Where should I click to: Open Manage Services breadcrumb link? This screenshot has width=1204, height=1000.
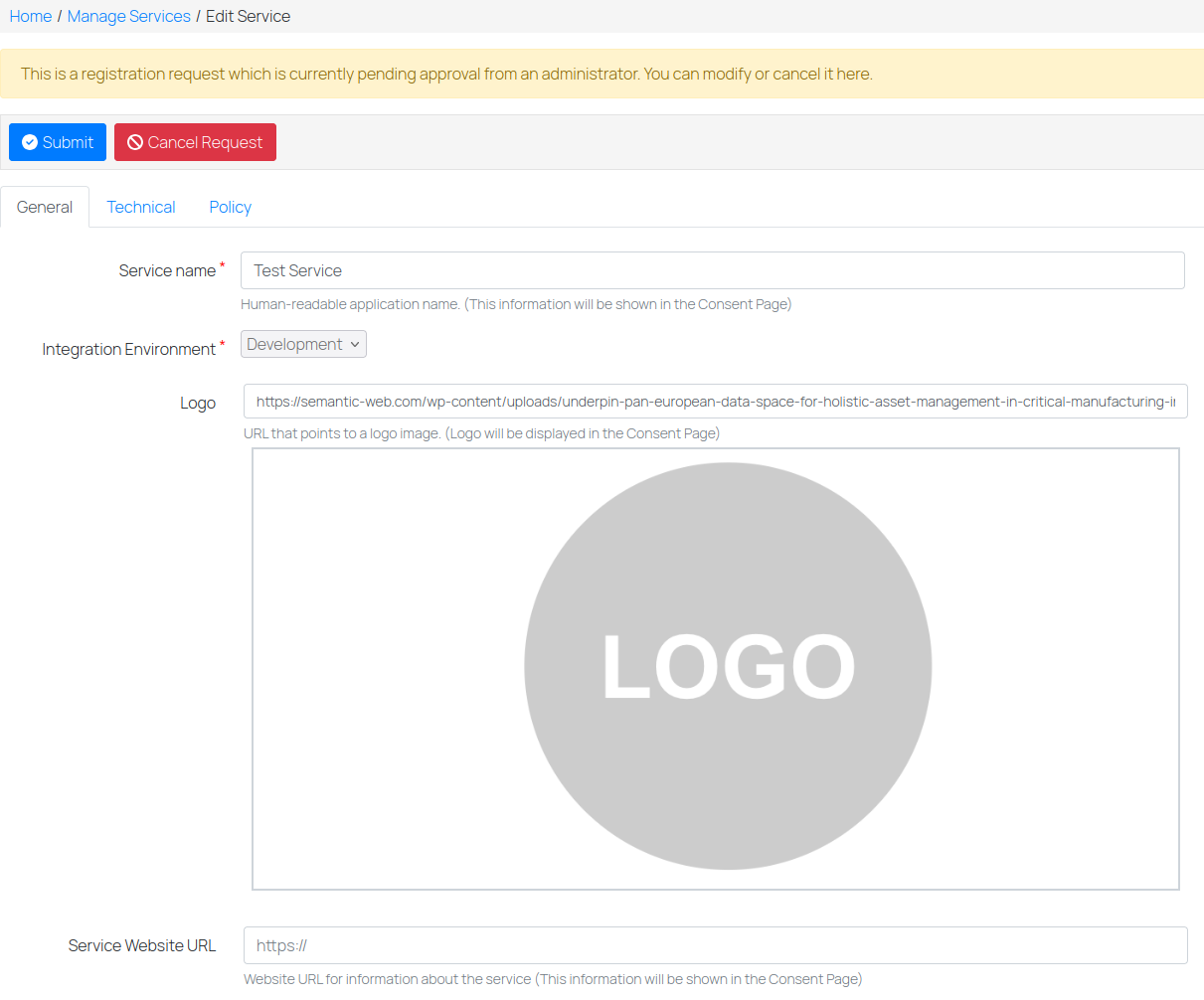pos(129,16)
